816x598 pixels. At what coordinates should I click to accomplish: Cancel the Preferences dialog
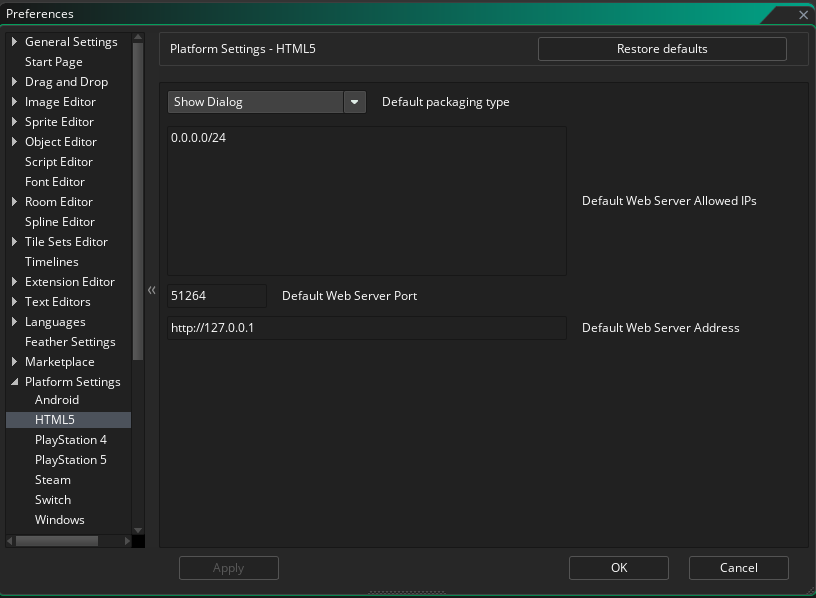coord(738,568)
